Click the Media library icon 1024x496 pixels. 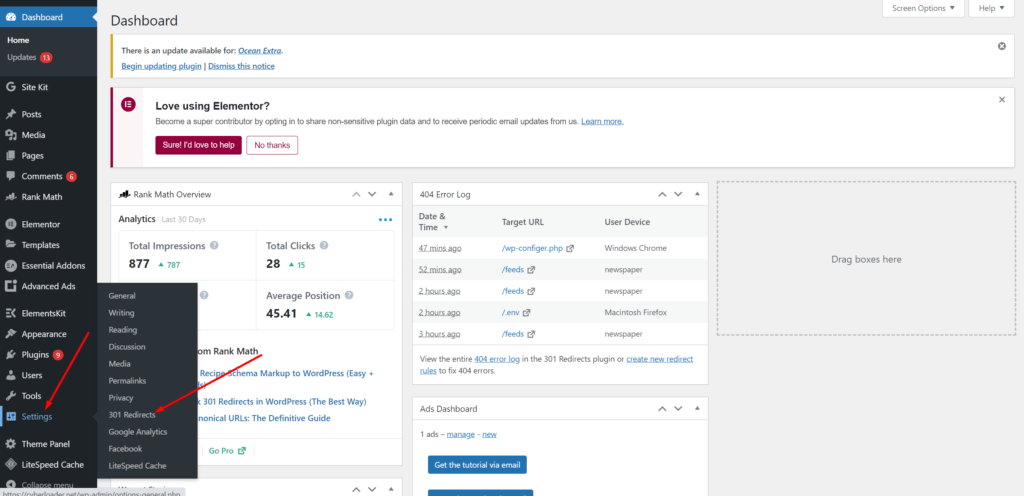tap(10, 135)
